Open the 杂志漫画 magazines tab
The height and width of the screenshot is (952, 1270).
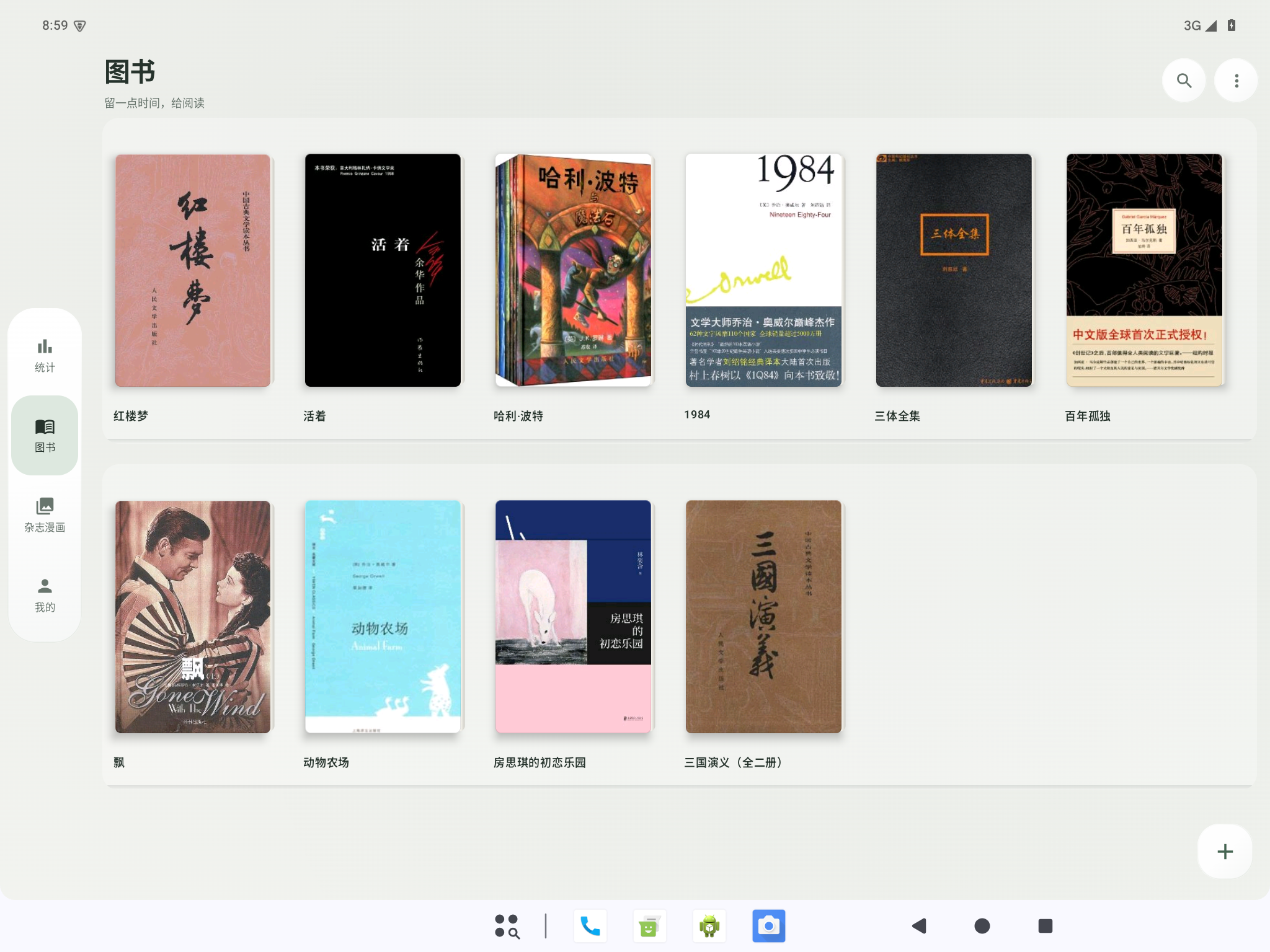[x=45, y=515]
